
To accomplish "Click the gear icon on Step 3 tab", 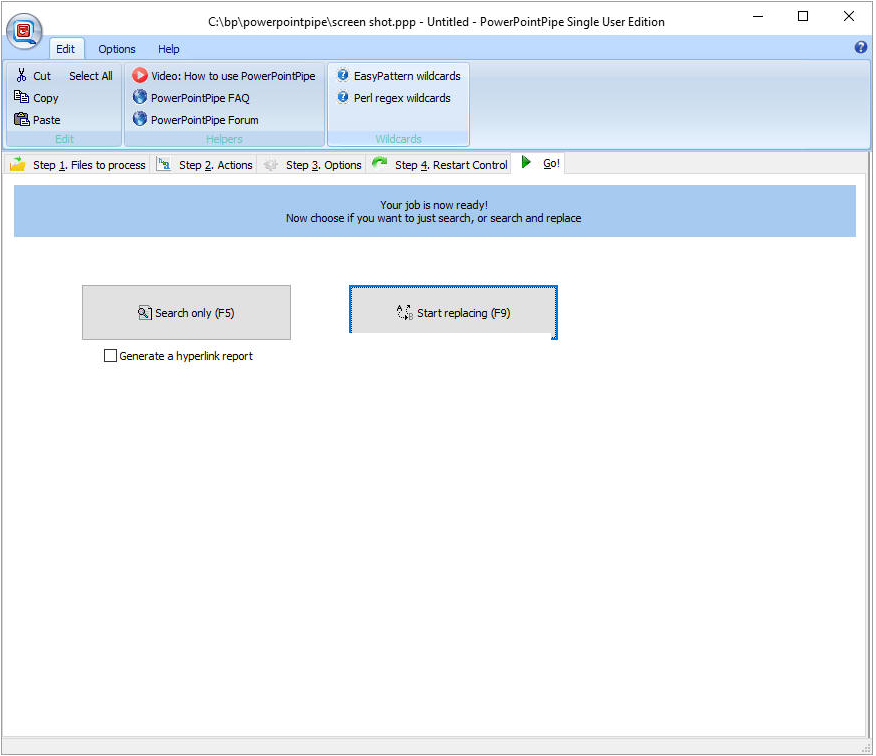I will (x=271, y=165).
